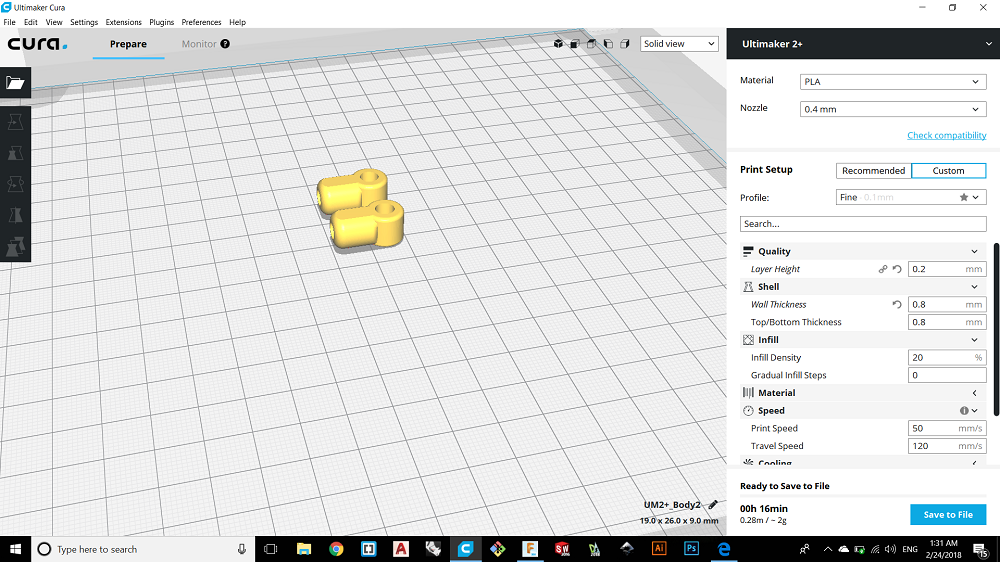Viewport: 1000px width, 562px height.
Task: Select the Per Model Settings tool
Action: click(x=15, y=246)
